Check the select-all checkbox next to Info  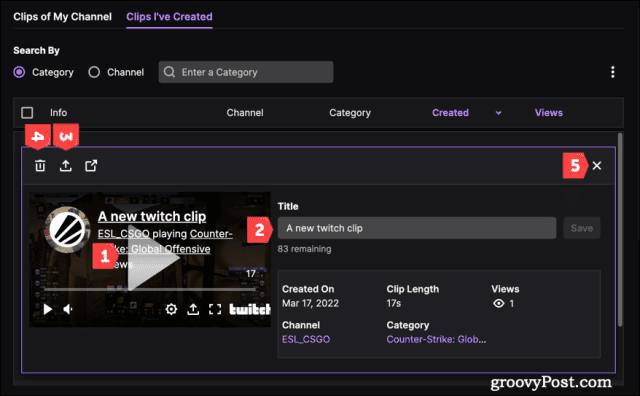(x=27, y=113)
